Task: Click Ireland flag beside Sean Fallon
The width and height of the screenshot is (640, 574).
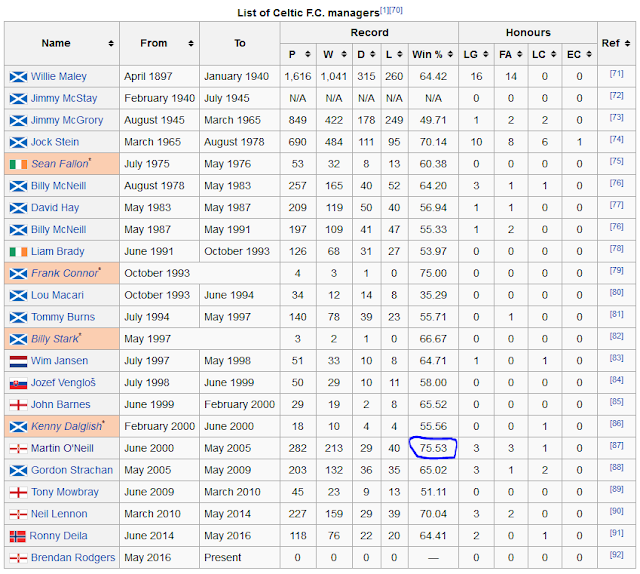Action: (x=18, y=164)
